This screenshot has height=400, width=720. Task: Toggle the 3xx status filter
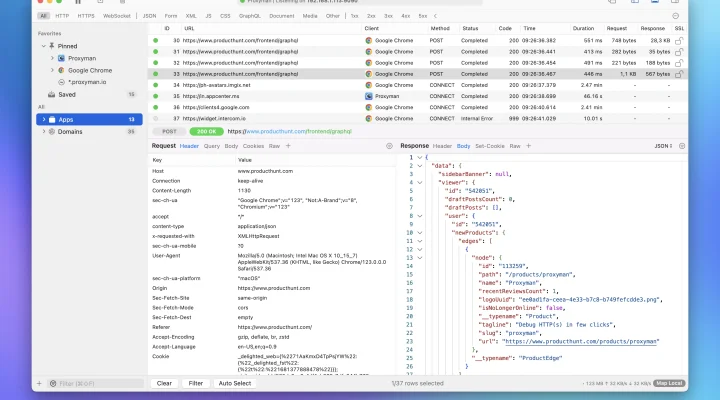(x=388, y=16)
